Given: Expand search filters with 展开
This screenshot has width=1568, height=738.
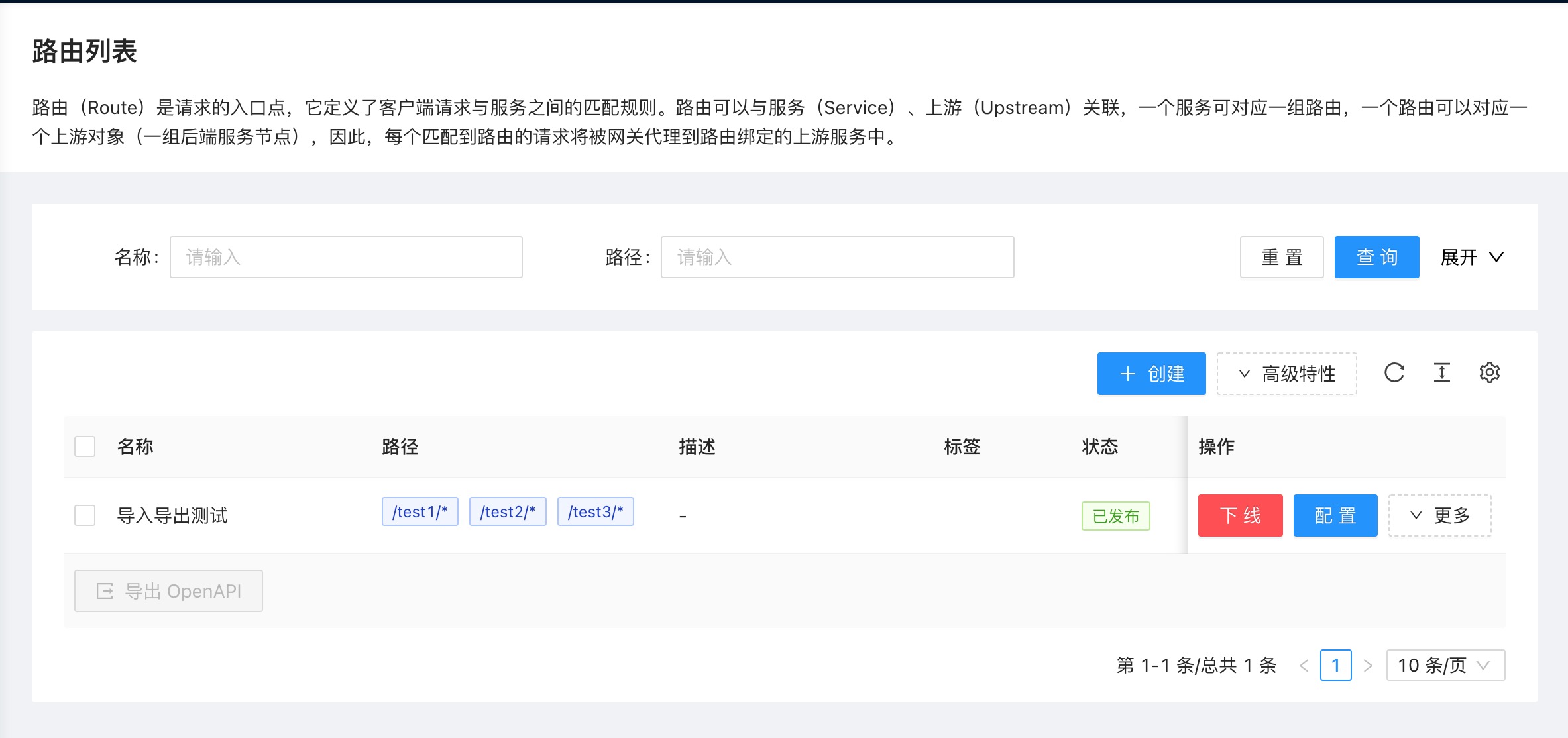Looking at the screenshot, I should coord(1472,257).
